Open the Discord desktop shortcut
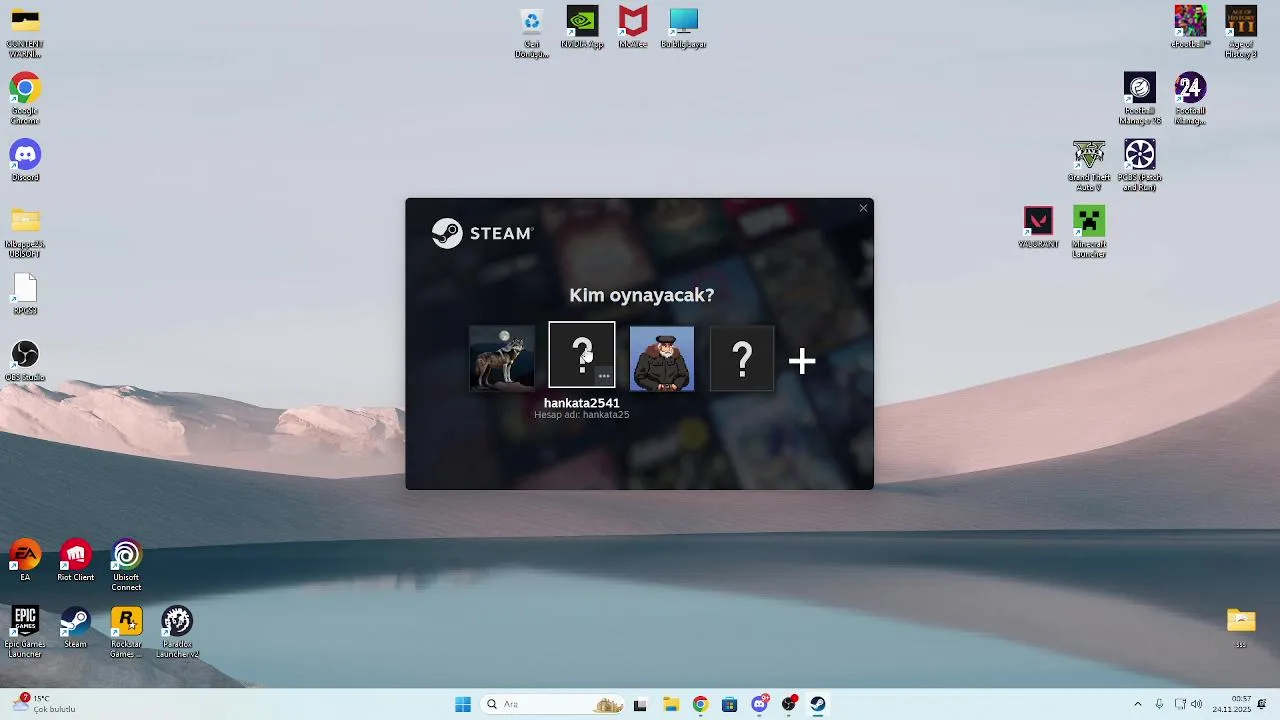 pos(25,160)
